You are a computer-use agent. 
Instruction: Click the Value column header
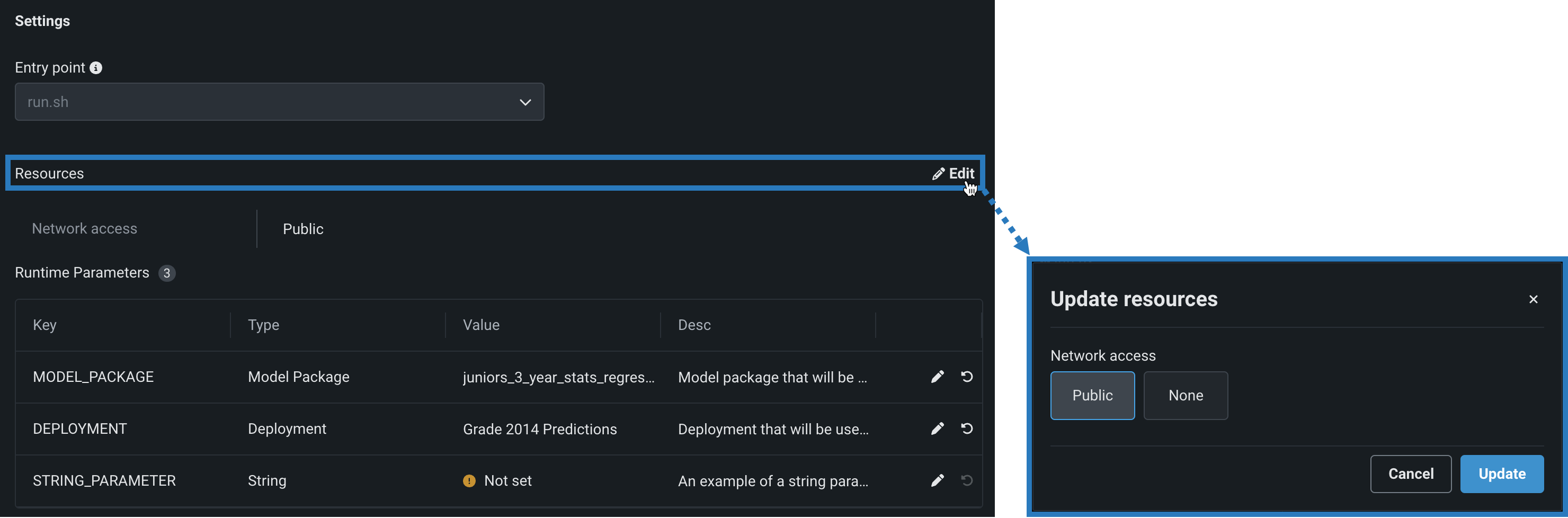481,325
